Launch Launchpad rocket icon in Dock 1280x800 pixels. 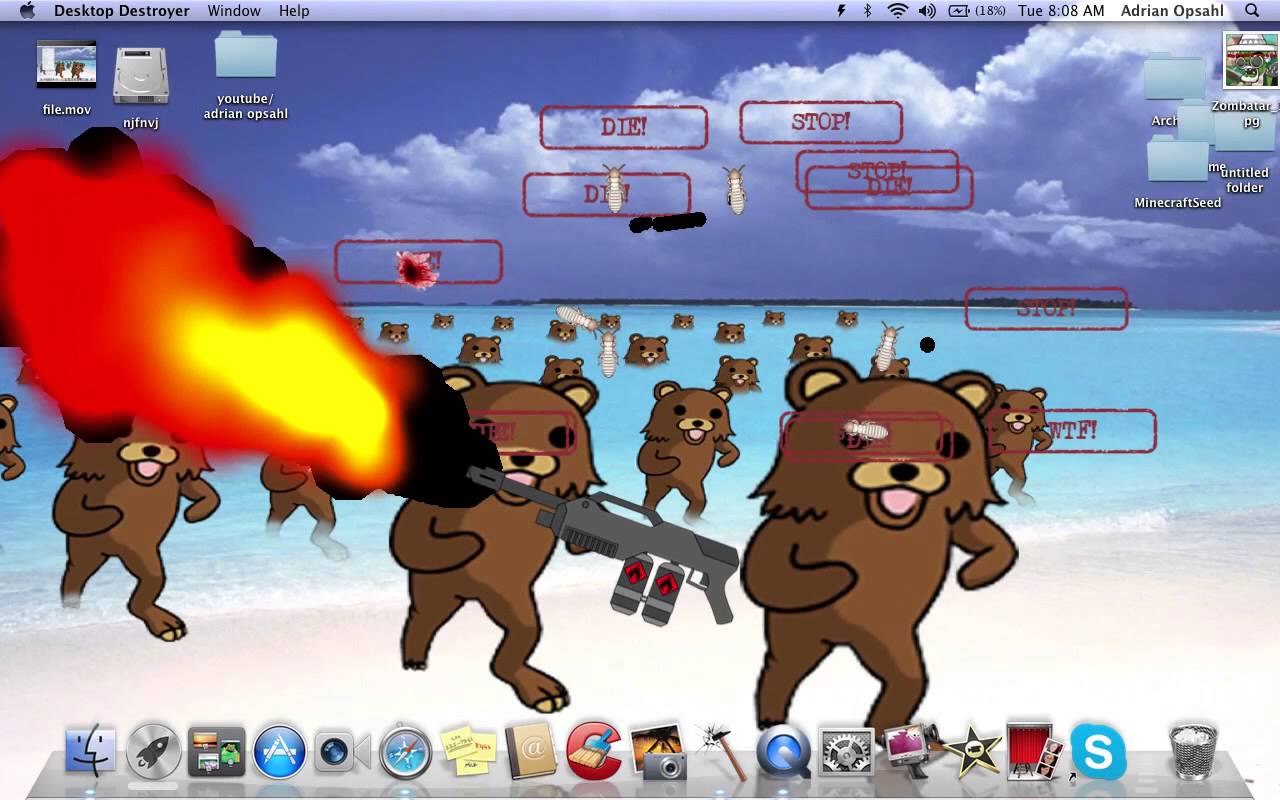tap(154, 752)
